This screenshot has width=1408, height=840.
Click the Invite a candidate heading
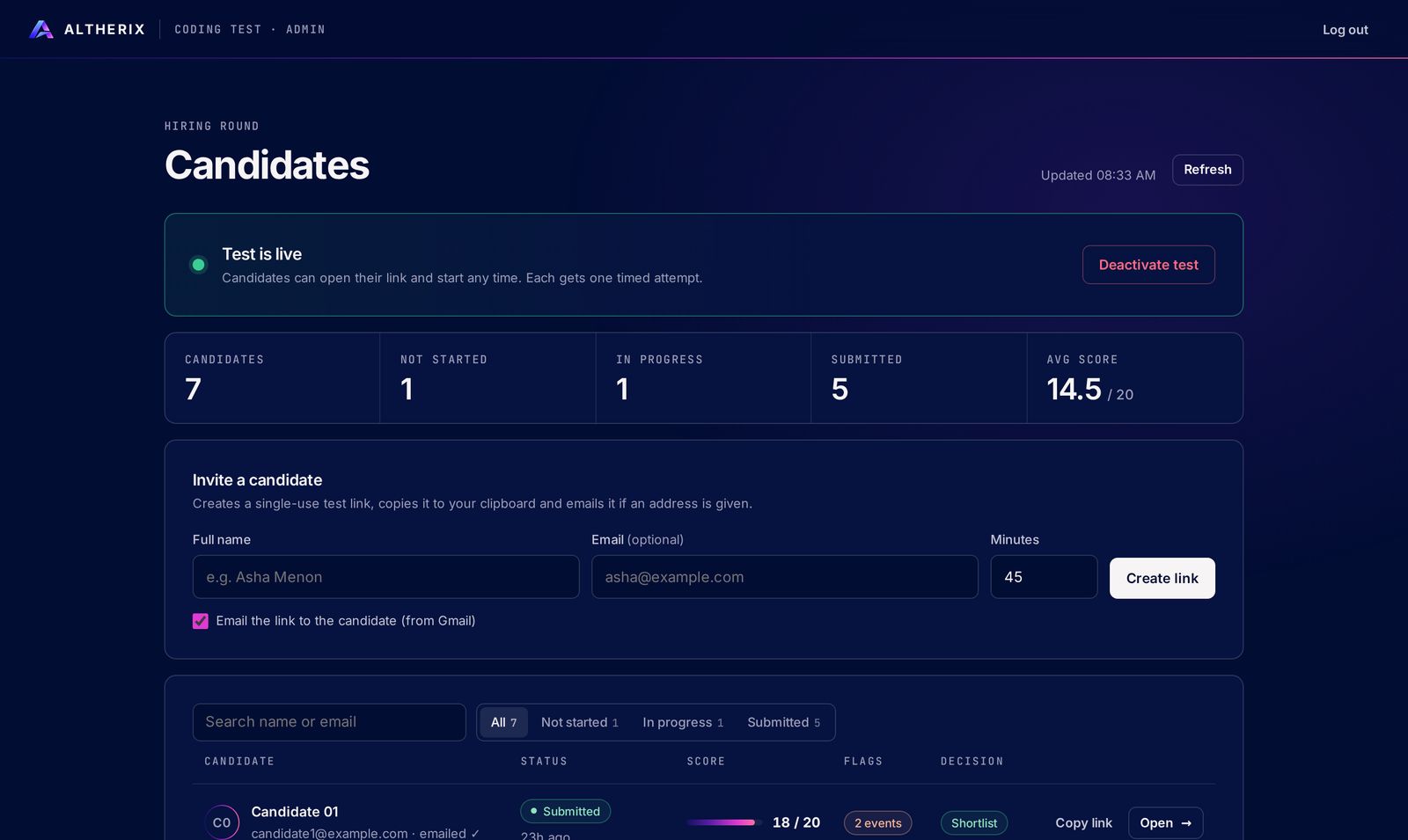[x=257, y=480]
